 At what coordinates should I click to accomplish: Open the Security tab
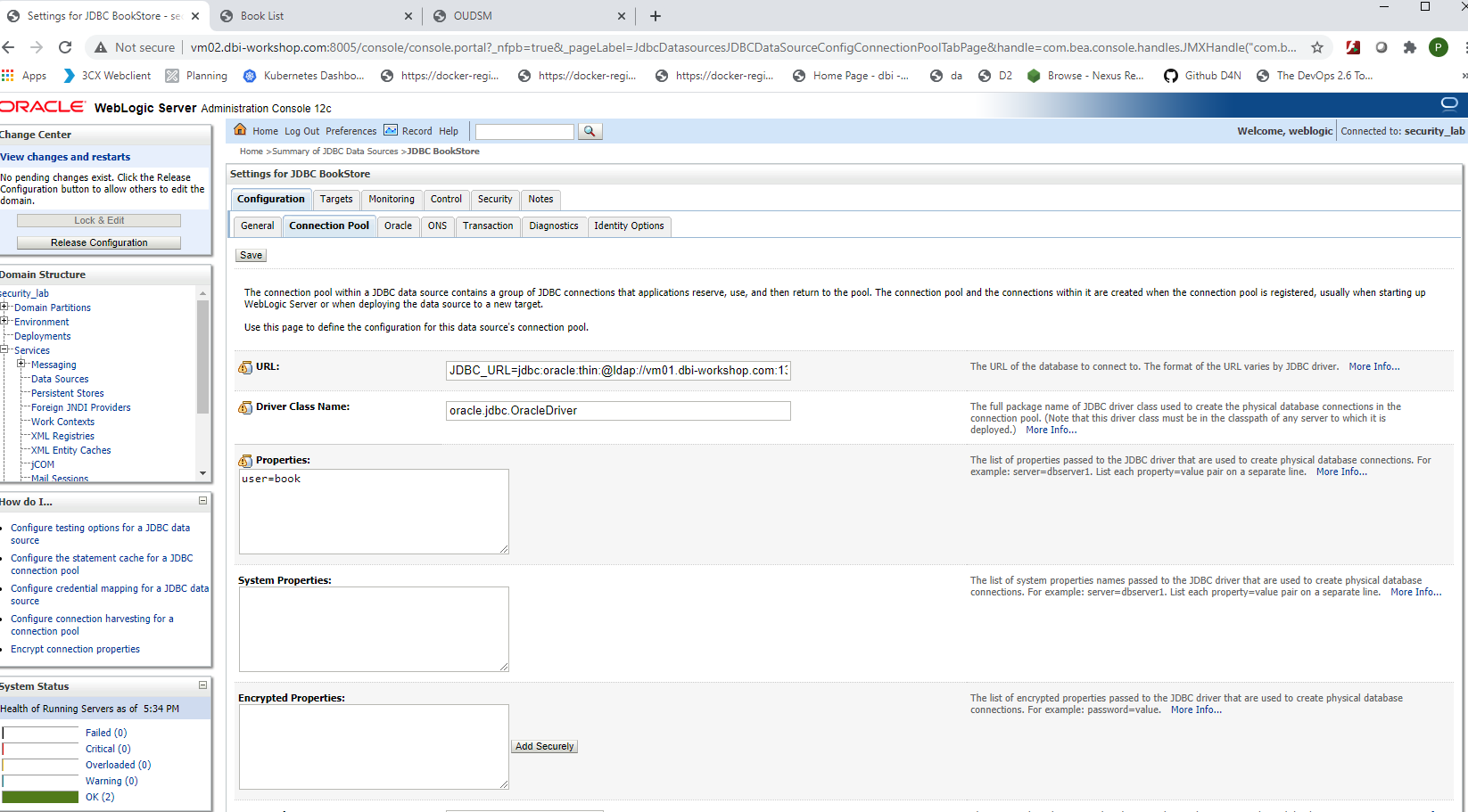point(495,200)
